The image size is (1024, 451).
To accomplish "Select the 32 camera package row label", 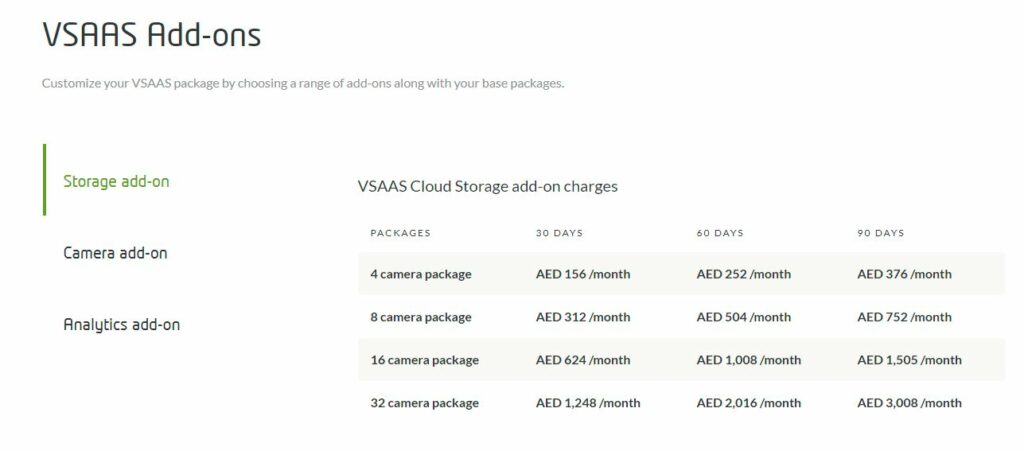I will [424, 403].
